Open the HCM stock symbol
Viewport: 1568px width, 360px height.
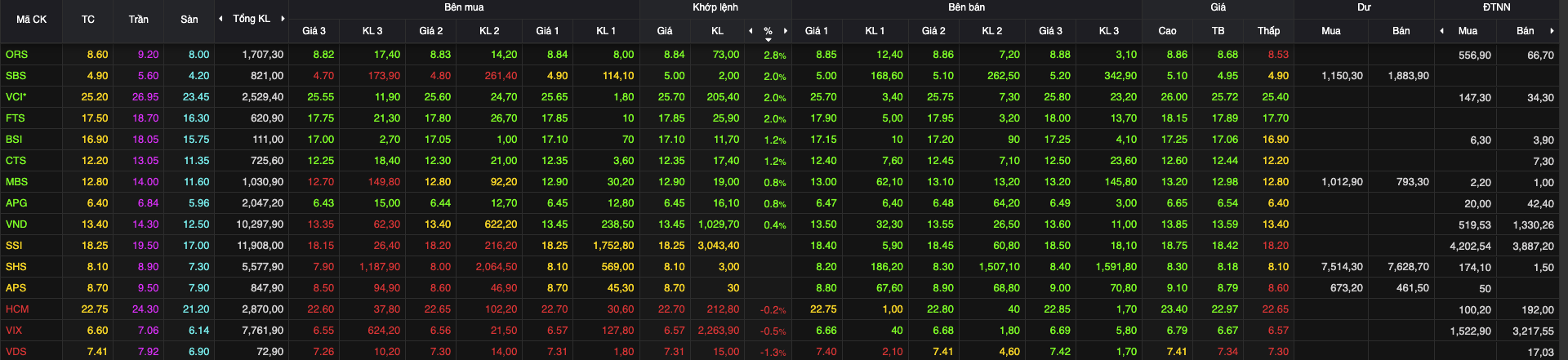[x=17, y=309]
